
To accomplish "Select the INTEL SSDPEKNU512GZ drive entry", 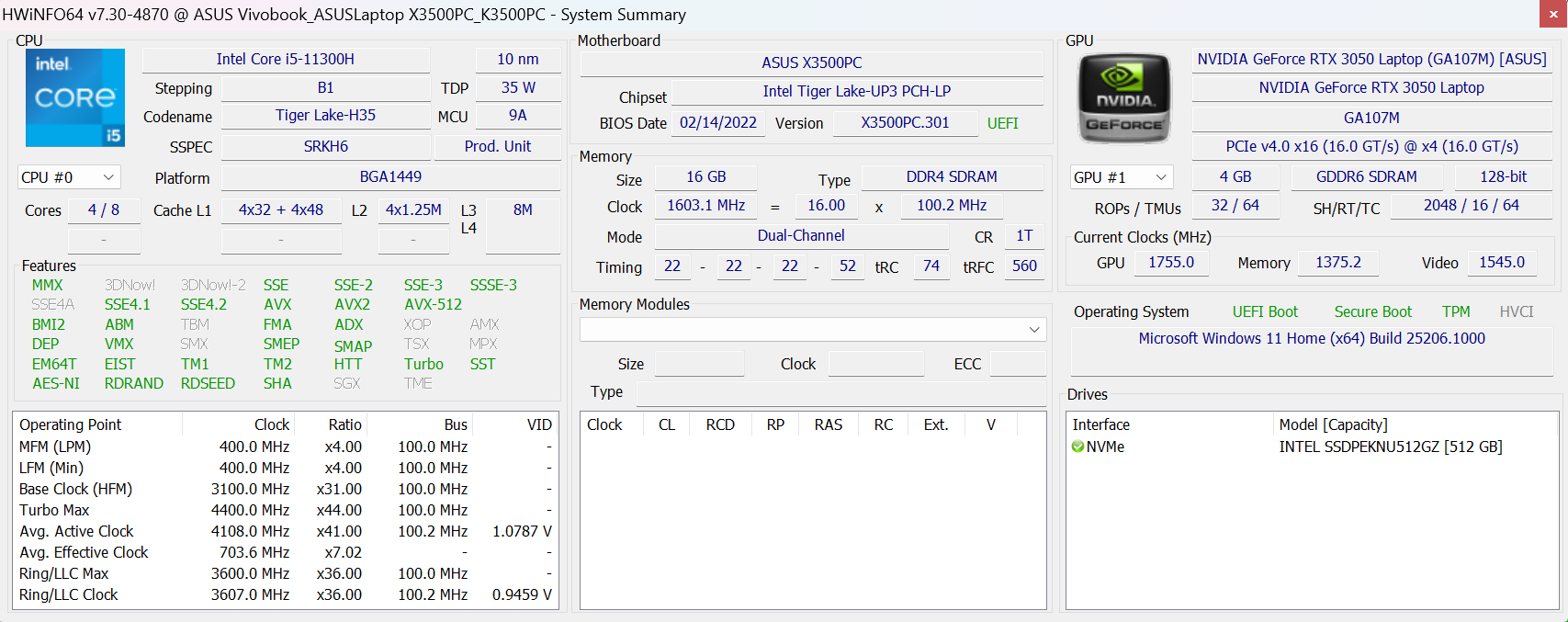I will click(1391, 447).
